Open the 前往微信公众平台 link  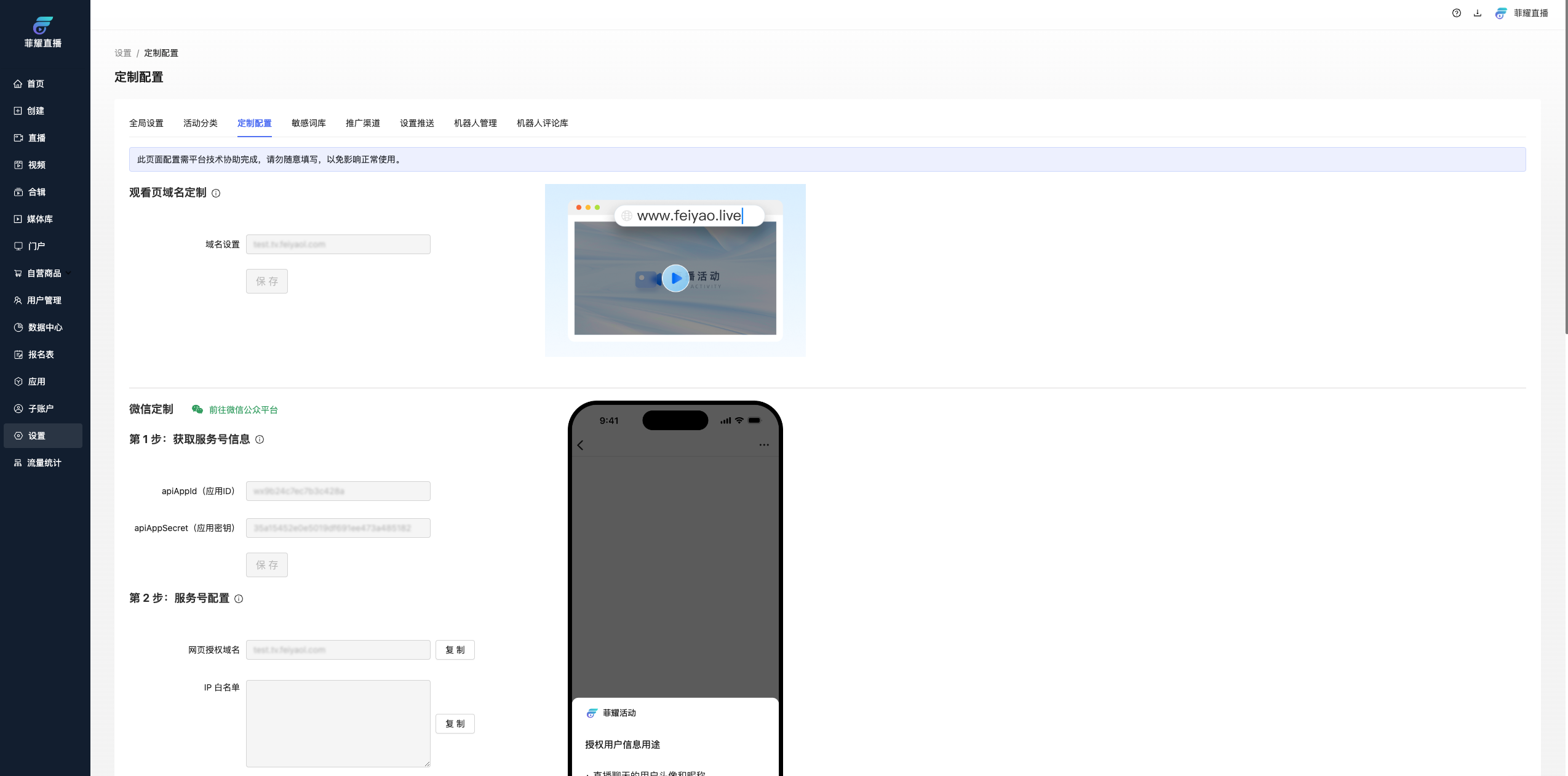pyautogui.click(x=243, y=410)
